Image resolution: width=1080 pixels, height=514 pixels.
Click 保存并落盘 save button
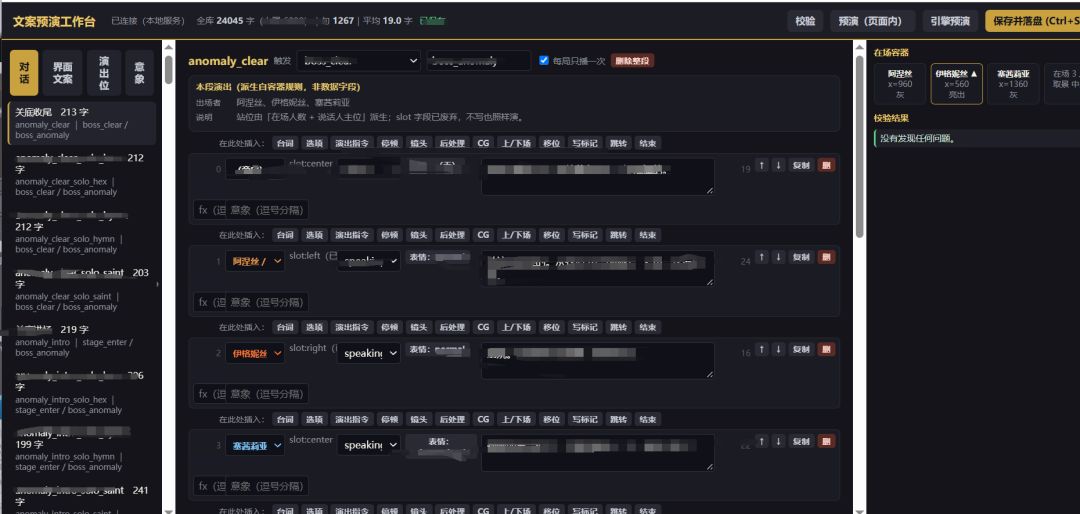pos(1032,21)
